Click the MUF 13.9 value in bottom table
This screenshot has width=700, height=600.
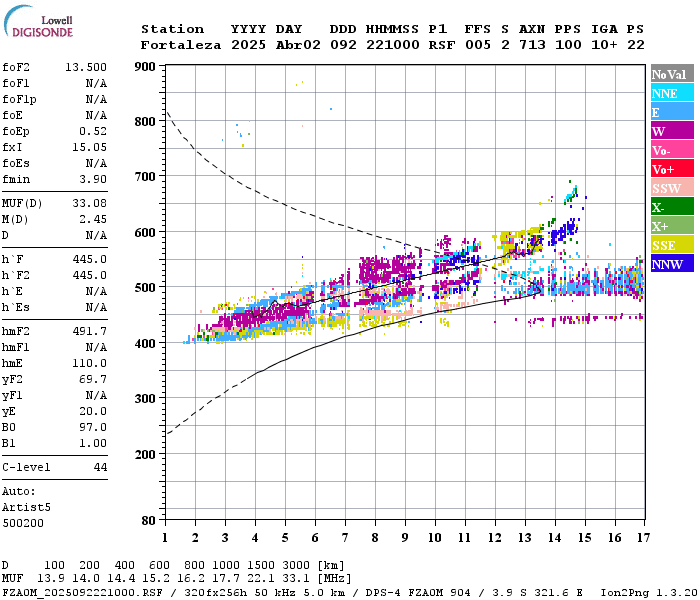click(x=51, y=579)
